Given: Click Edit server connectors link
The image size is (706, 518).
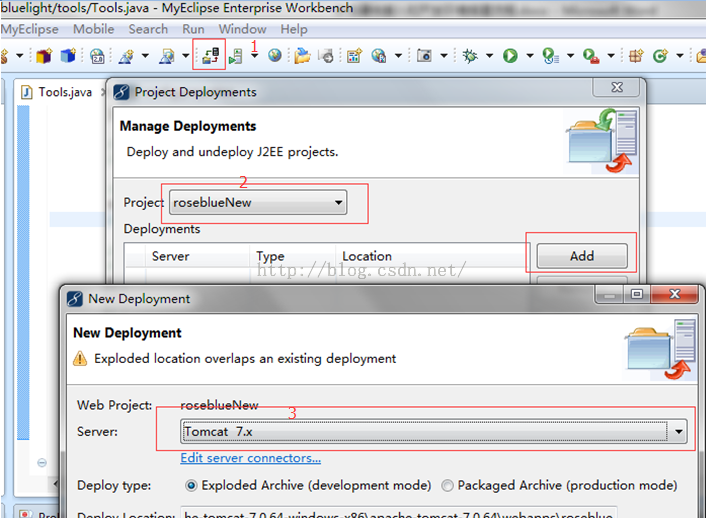Looking at the screenshot, I should (251, 458).
